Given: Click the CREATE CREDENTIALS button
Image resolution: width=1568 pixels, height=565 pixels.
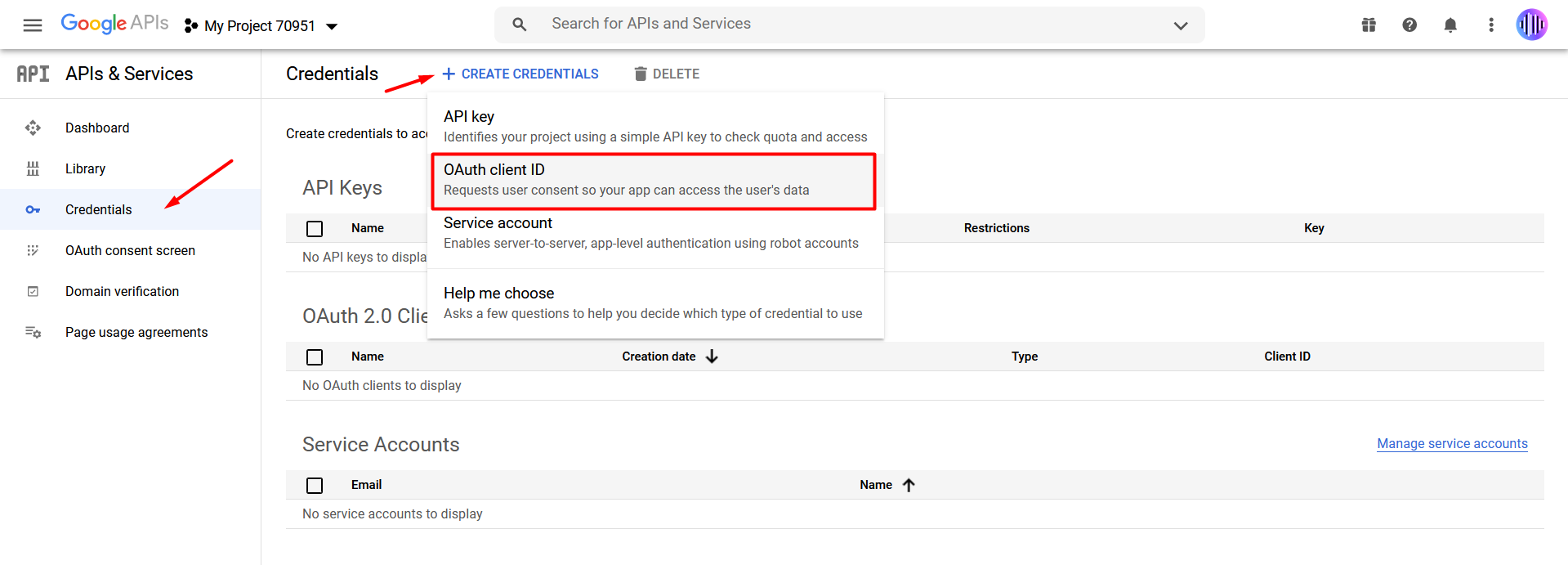Looking at the screenshot, I should [x=520, y=74].
